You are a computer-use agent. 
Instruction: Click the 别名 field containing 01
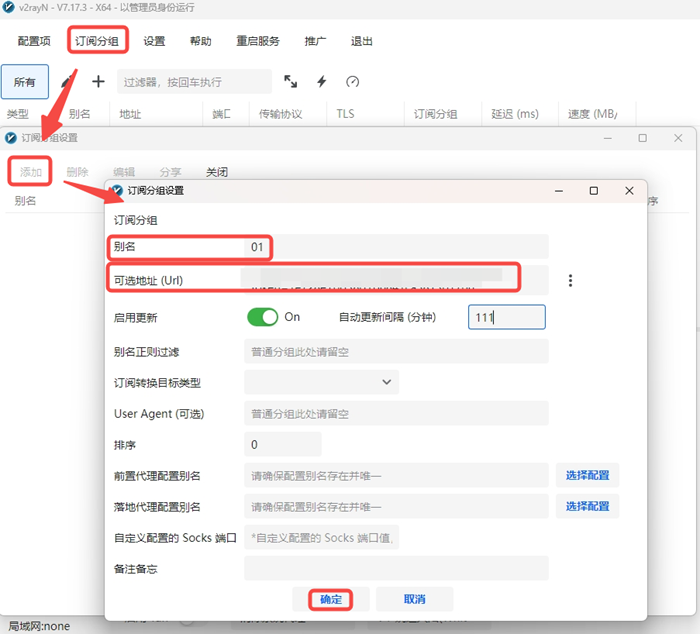click(396, 246)
